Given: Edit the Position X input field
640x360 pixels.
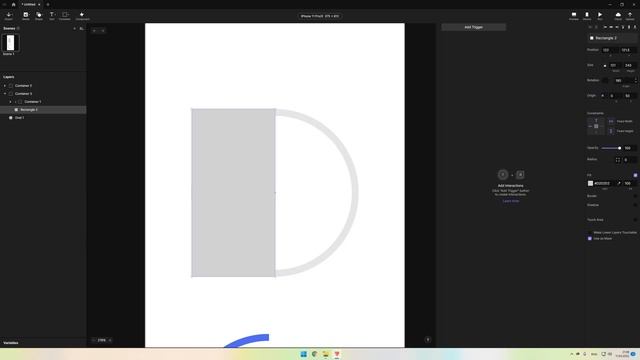Looking at the screenshot, I should click(x=609, y=50).
